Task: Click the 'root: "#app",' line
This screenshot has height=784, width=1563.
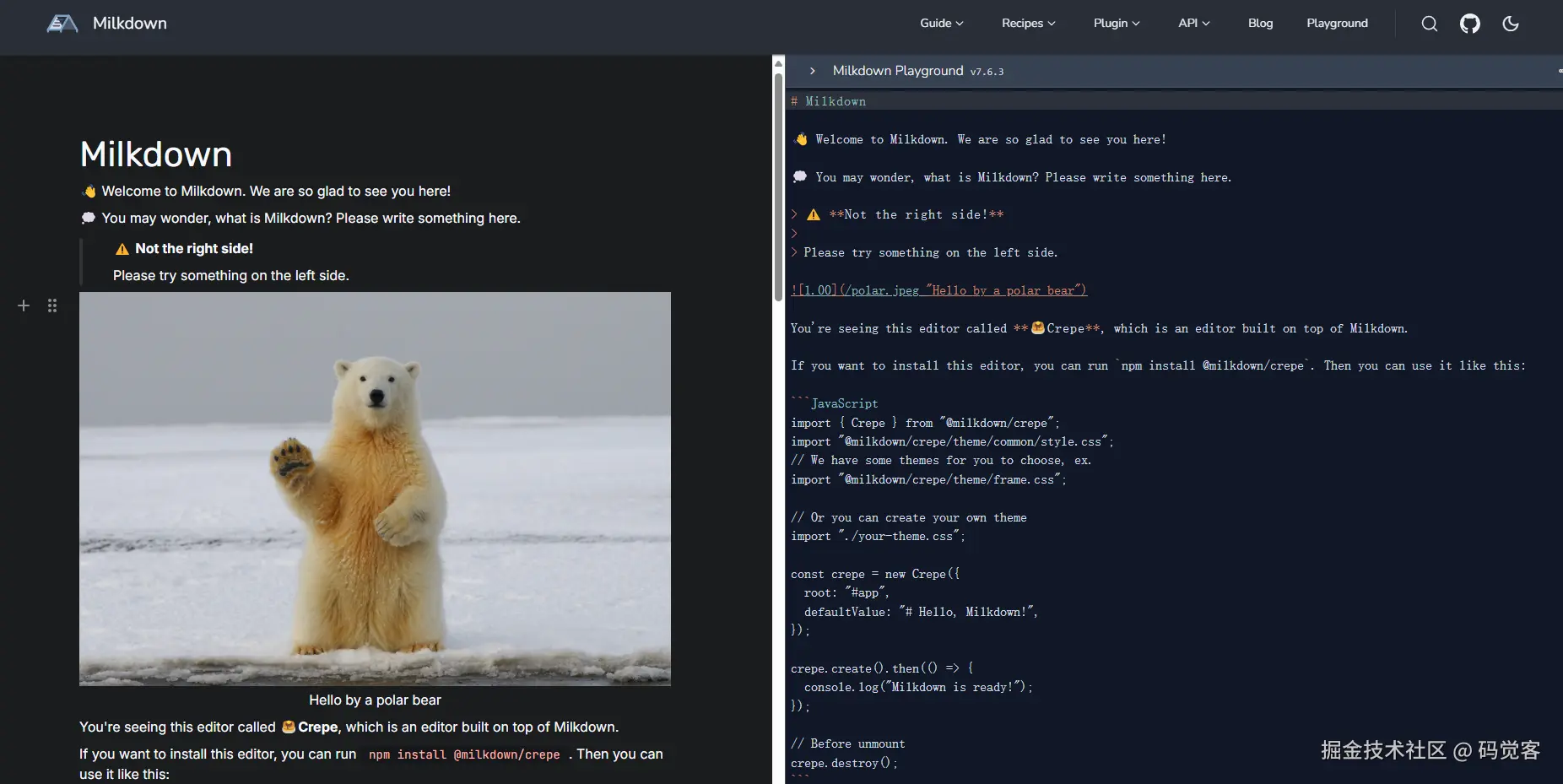Action: coord(846,592)
